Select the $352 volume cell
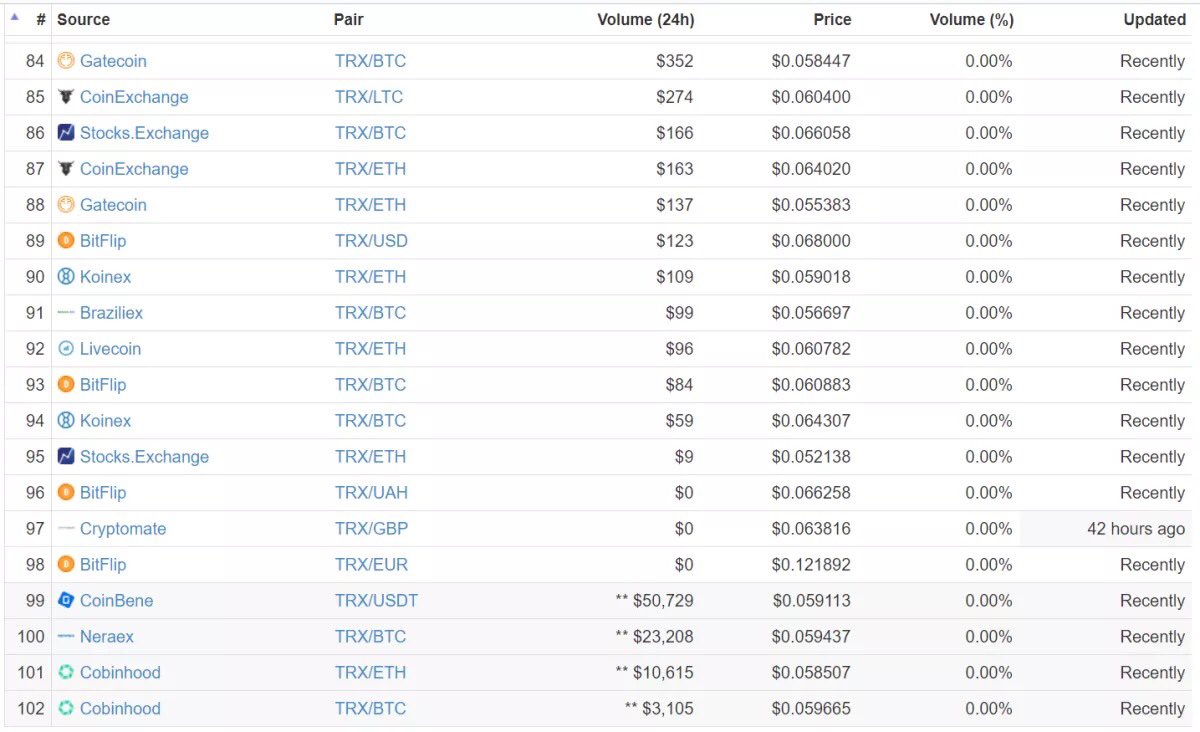Viewport: 1200px width, 732px height. click(674, 61)
